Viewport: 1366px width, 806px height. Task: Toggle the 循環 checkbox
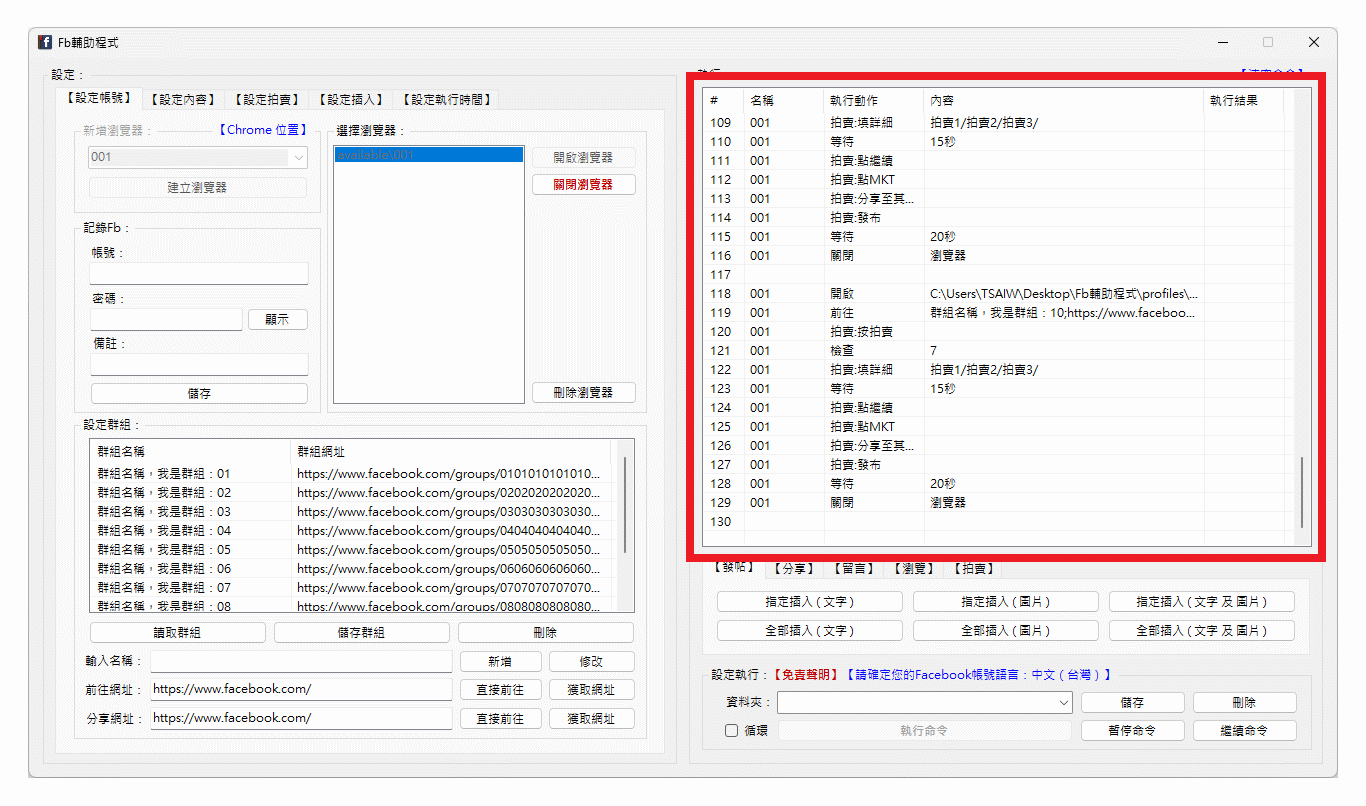click(732, 731)
